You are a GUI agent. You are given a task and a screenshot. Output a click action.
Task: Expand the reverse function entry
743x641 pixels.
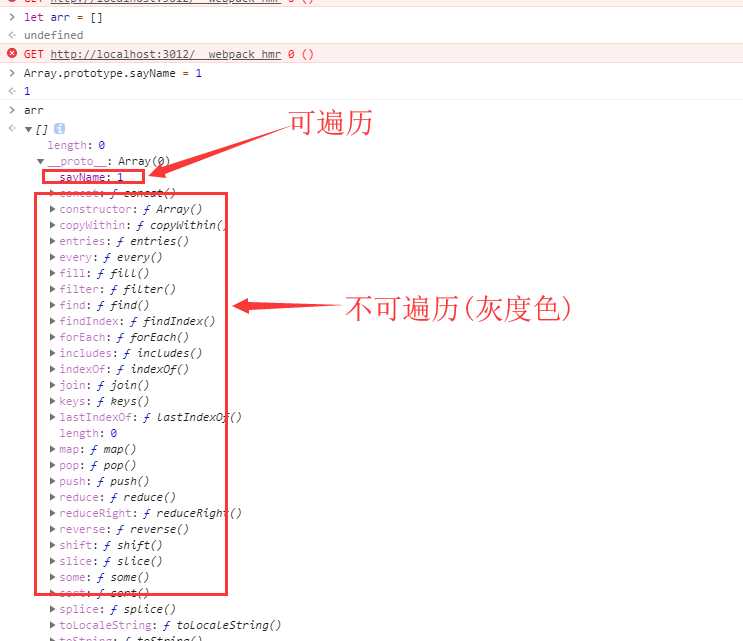(x=53, y=529)
